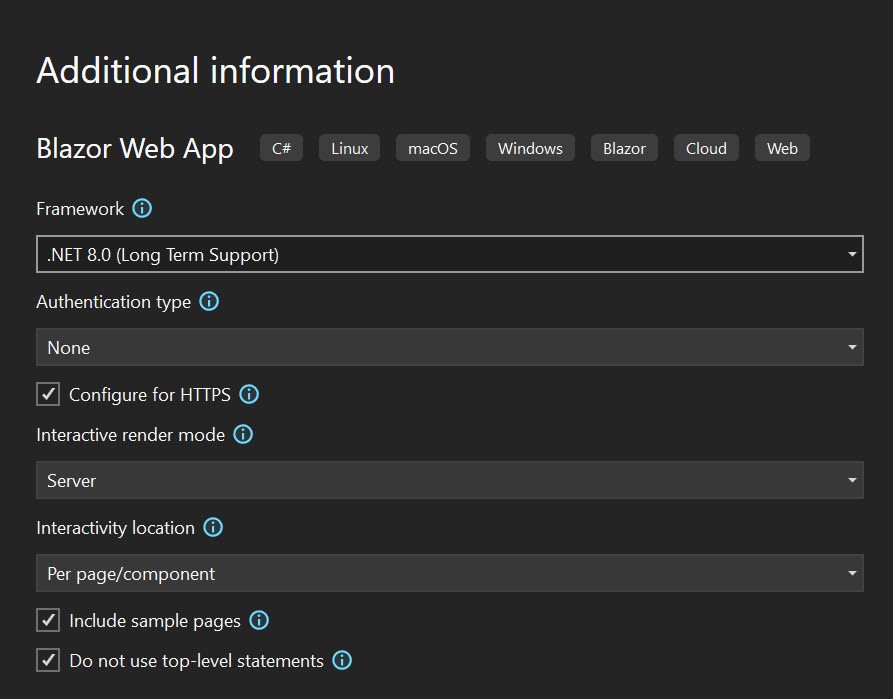Click the Authentication type info icon

click(x=209, y=301)
